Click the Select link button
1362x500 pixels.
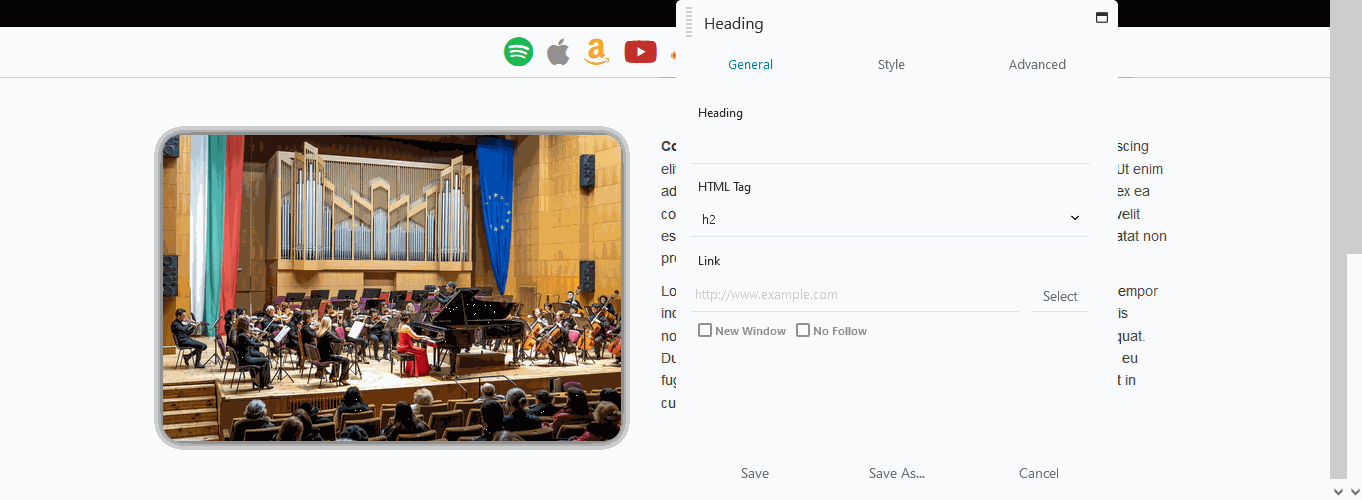[x=1060, y=296]
